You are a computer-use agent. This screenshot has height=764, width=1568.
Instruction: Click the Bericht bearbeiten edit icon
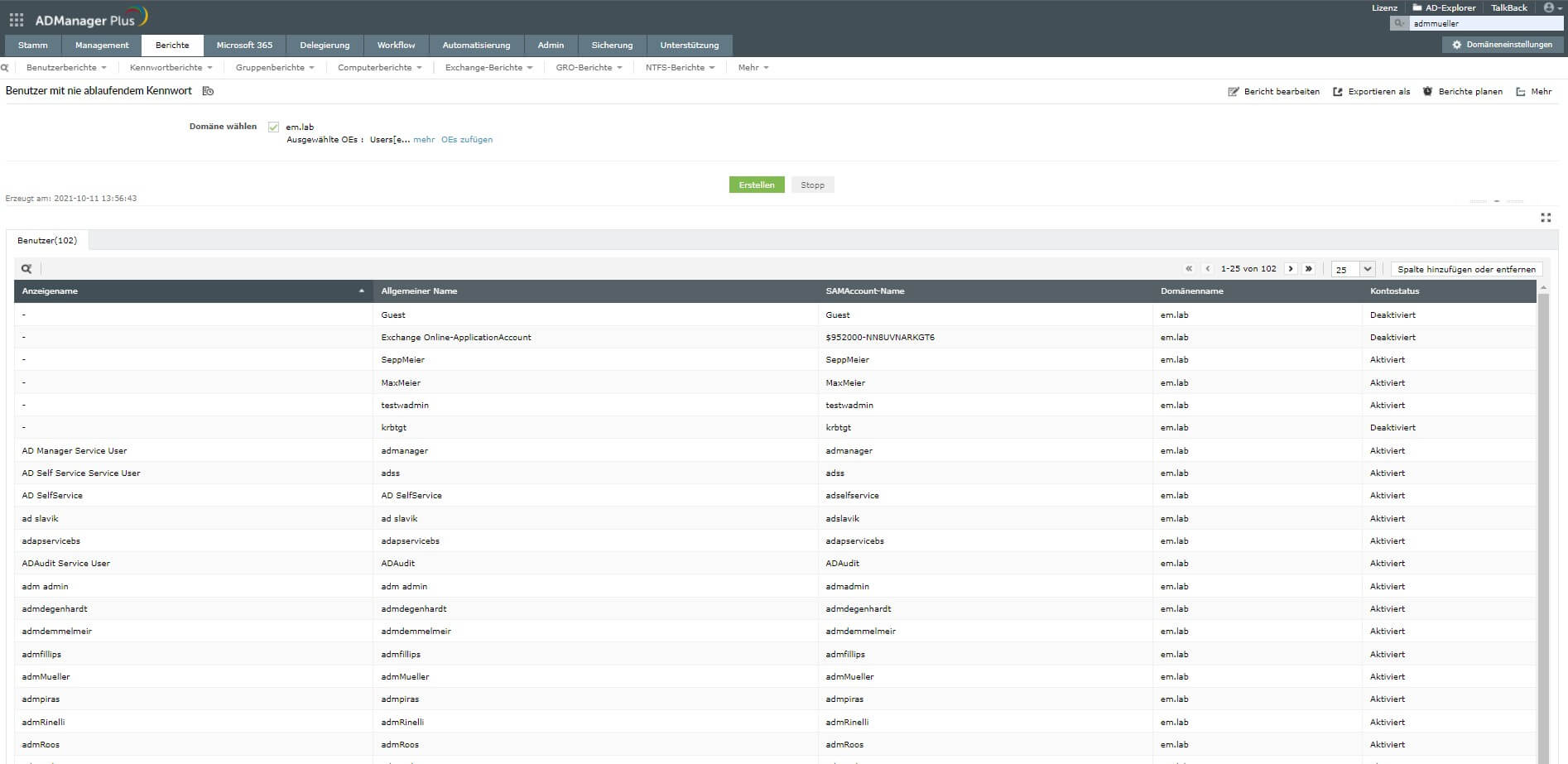1234,92
